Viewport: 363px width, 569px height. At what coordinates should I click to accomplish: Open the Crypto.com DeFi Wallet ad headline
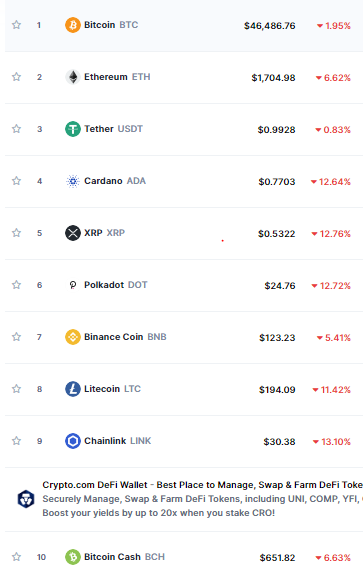point(203,485)
